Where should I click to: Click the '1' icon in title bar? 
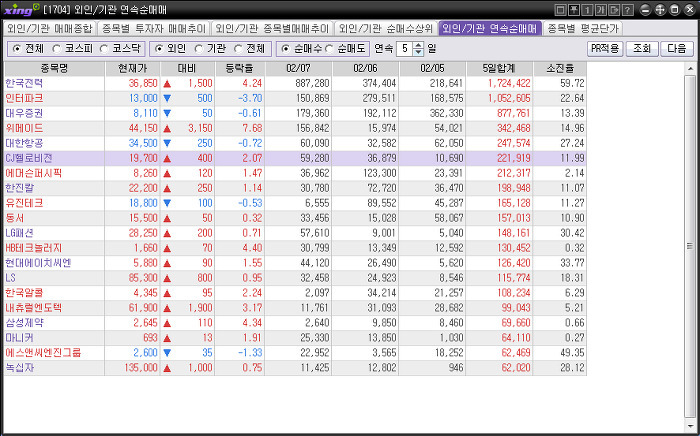point(587,10)
